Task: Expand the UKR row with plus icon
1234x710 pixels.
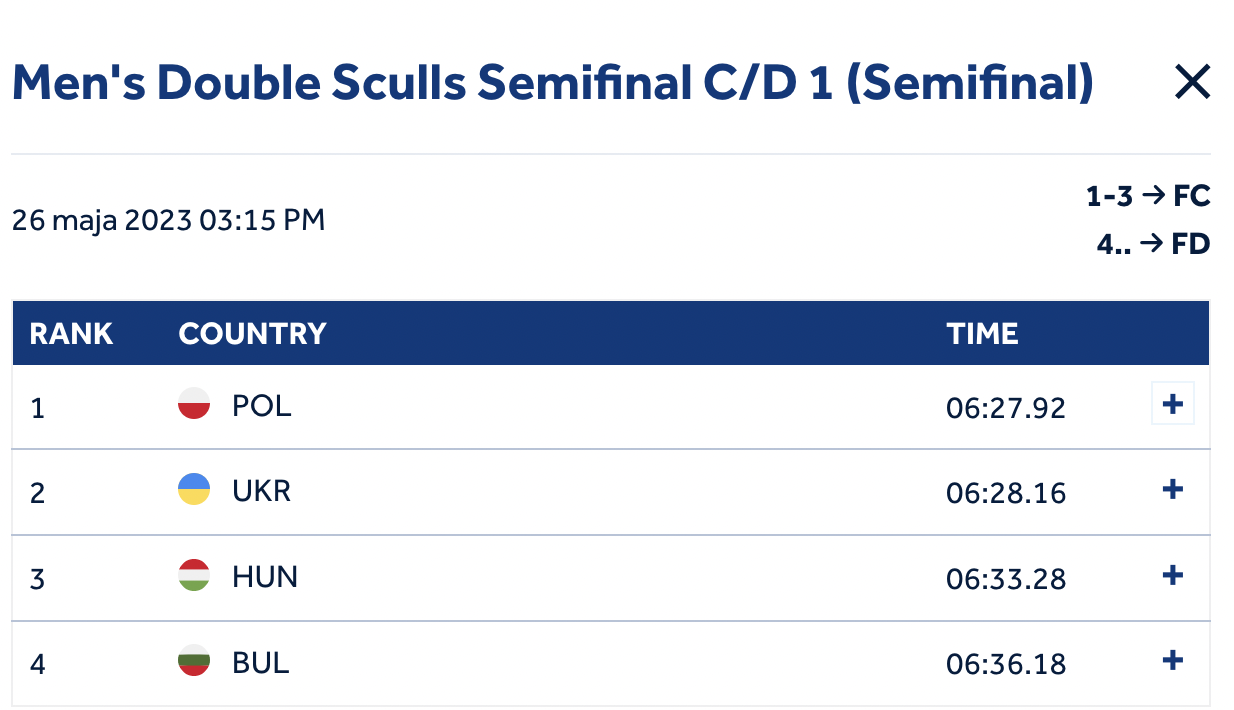Action: (x=1173, y=489)
